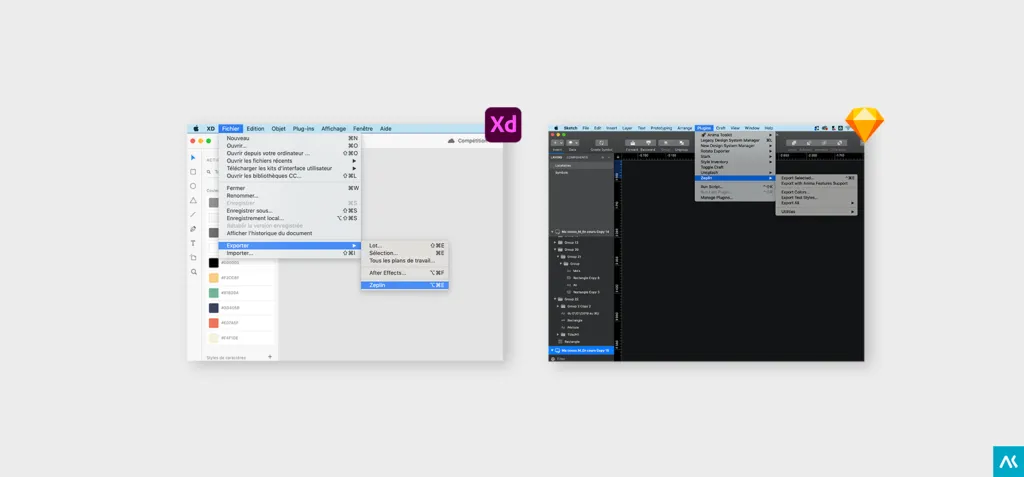Select the Pen tool in XD toolbar
The image size is (1024, 477).
(x=193, y=229)
